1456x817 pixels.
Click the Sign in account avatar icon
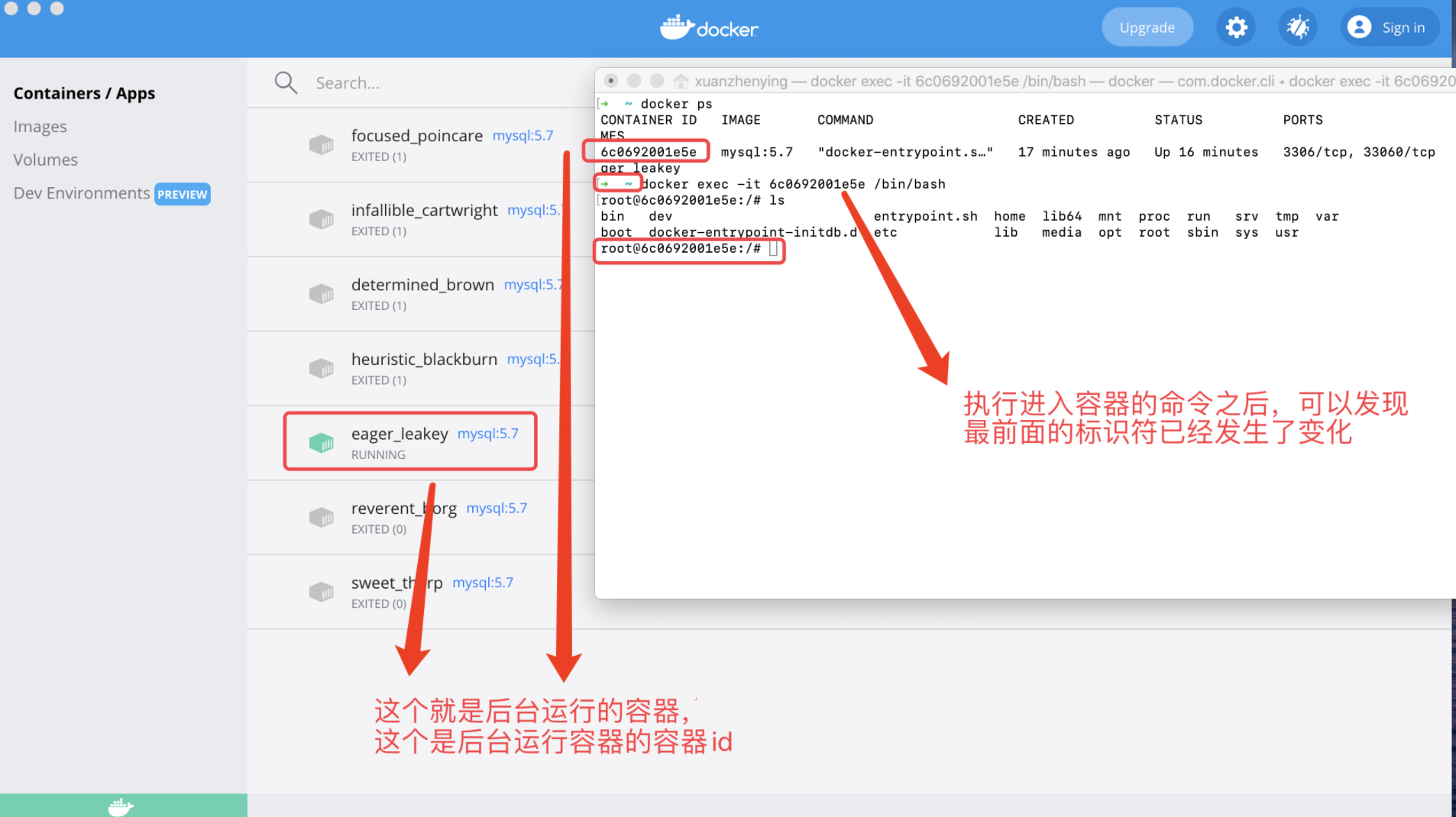click(1359, 27)
